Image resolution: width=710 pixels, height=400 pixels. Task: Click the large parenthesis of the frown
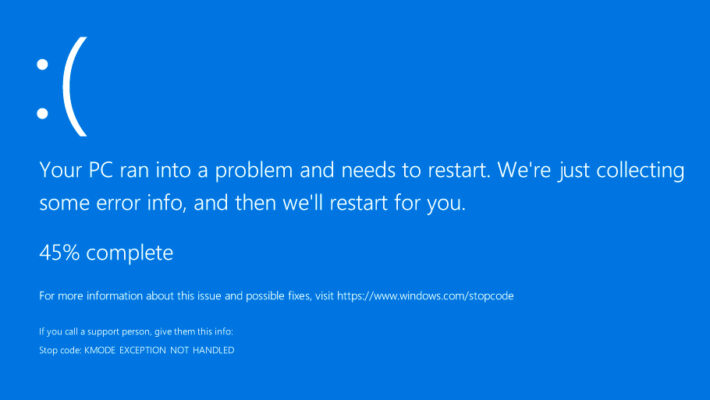[75, 86]
